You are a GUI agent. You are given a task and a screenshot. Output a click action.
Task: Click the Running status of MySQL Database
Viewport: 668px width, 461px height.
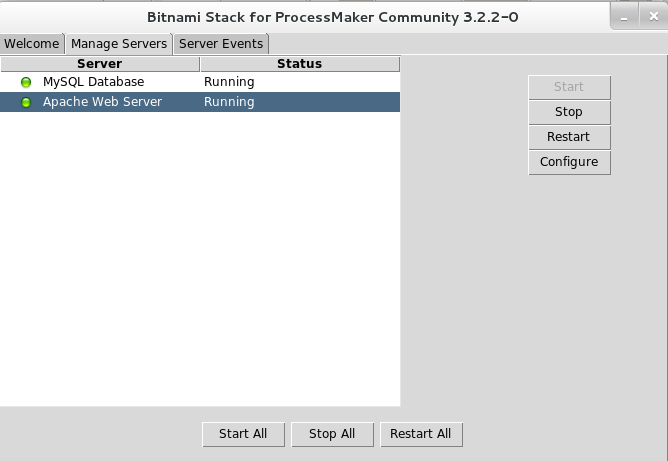(229, 82)
